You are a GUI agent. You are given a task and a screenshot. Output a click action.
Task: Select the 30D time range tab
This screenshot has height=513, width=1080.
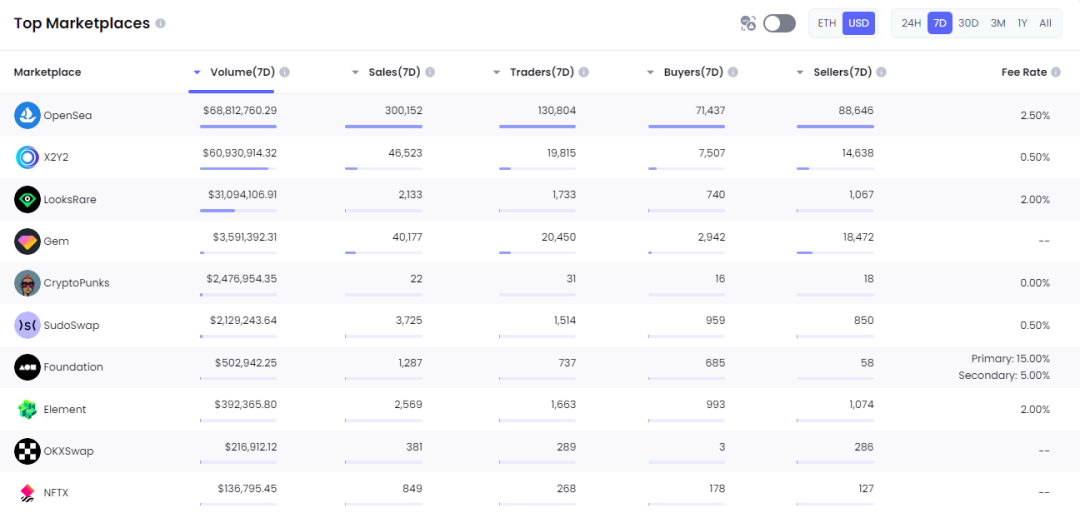tap(968, 23)
